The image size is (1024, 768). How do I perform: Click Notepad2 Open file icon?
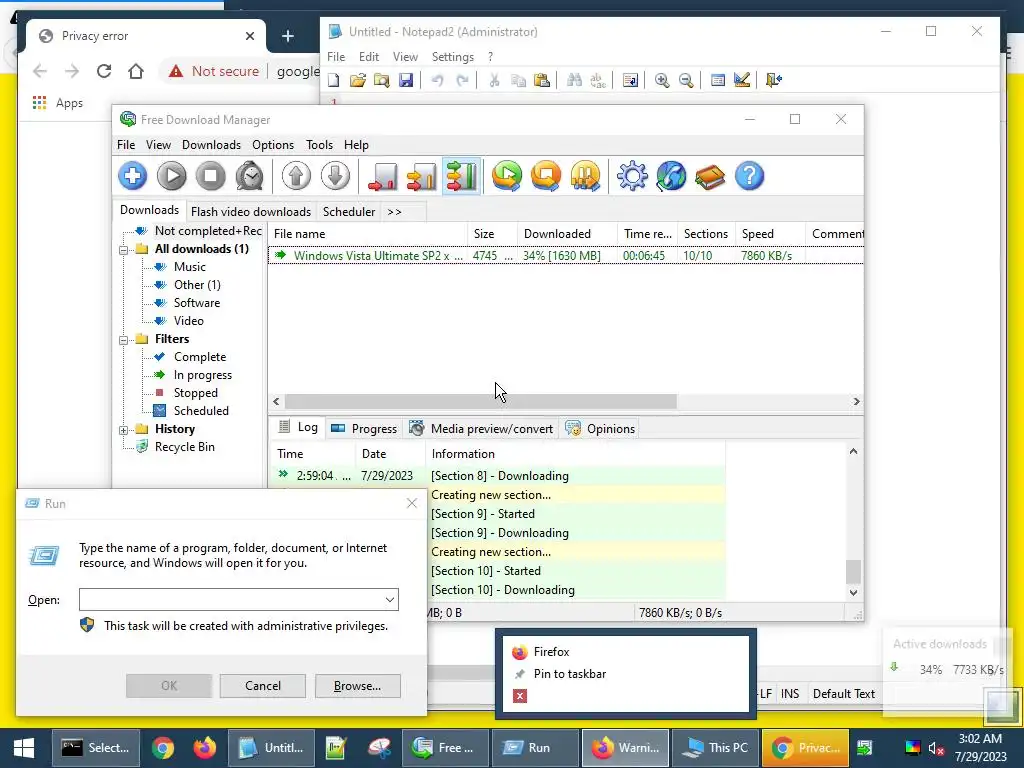pos(358,80)
